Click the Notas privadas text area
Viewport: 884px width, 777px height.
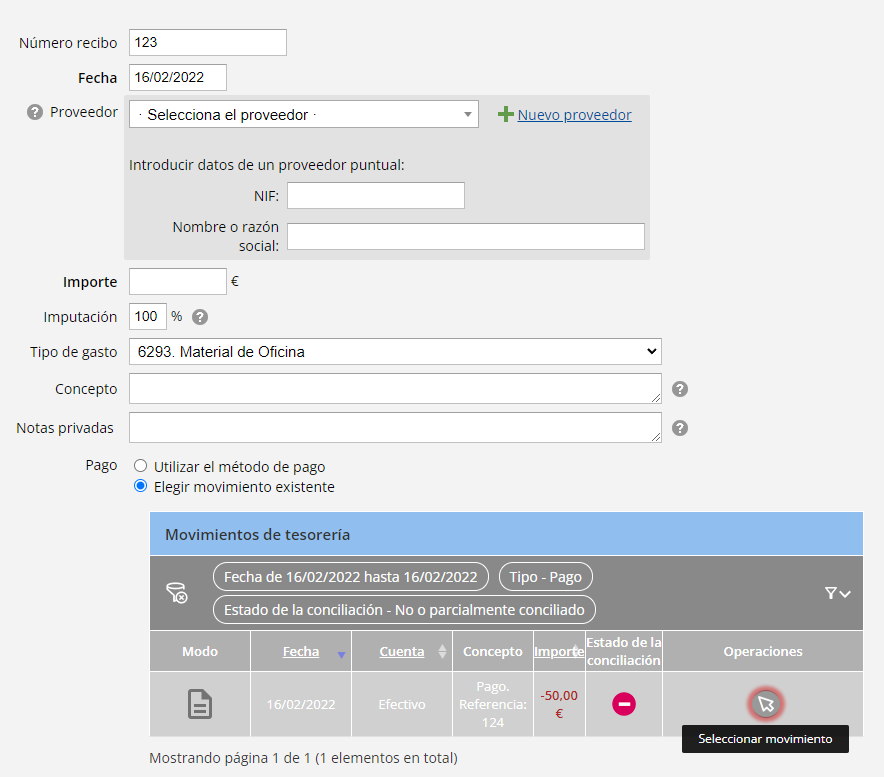(x=395, y=427)
